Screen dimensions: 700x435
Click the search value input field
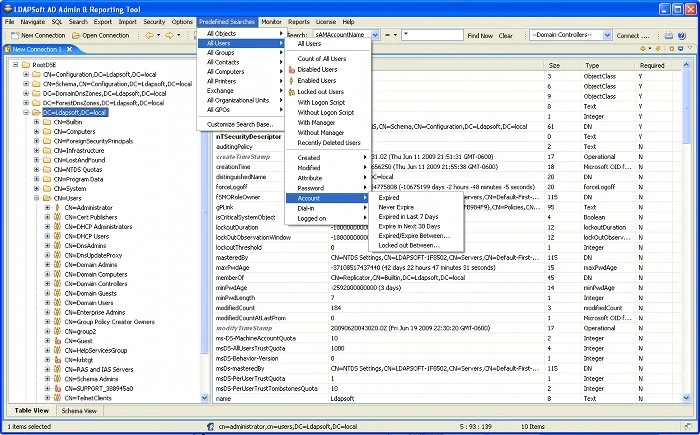[x=432, y=35]
